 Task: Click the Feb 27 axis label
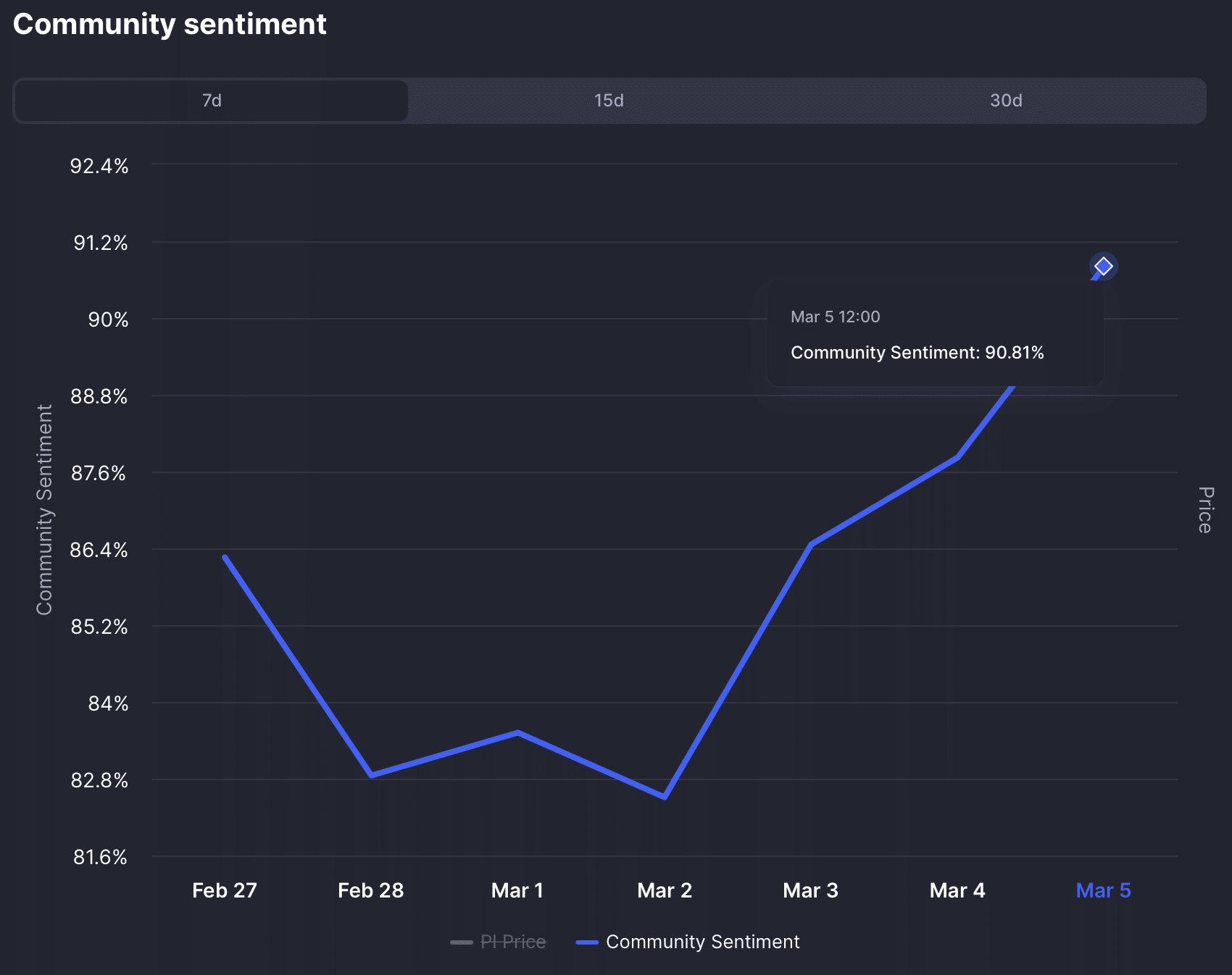pos(225,890)
